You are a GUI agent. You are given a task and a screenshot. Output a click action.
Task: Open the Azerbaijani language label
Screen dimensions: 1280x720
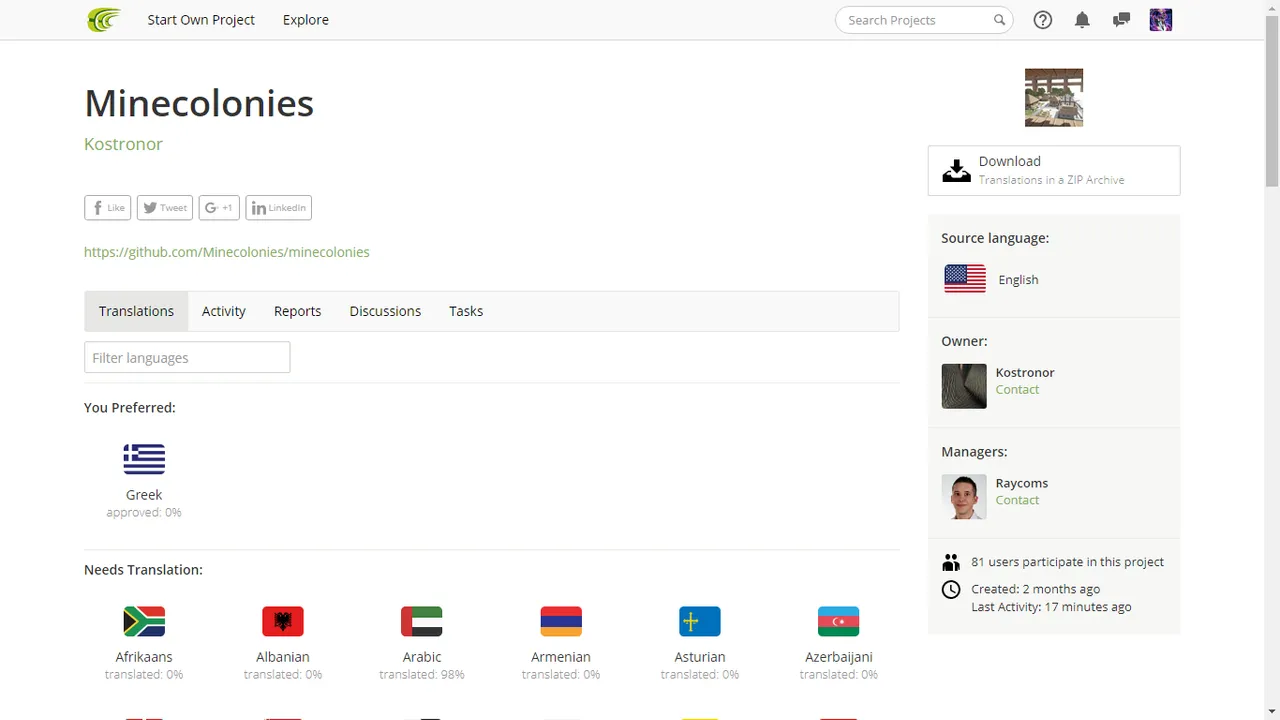click(839, 657)
